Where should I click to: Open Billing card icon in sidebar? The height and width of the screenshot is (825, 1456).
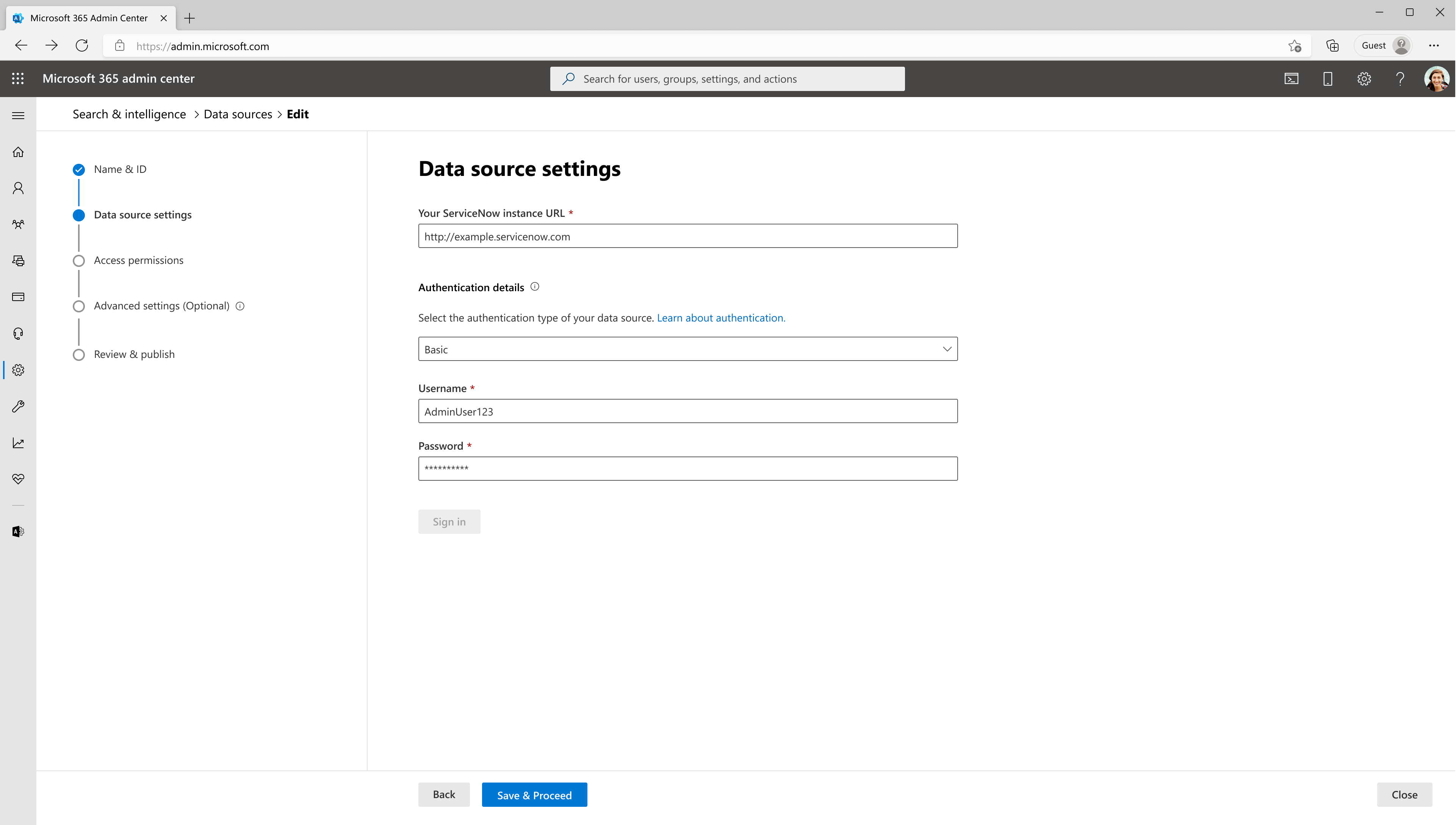[x=18, y=297]
